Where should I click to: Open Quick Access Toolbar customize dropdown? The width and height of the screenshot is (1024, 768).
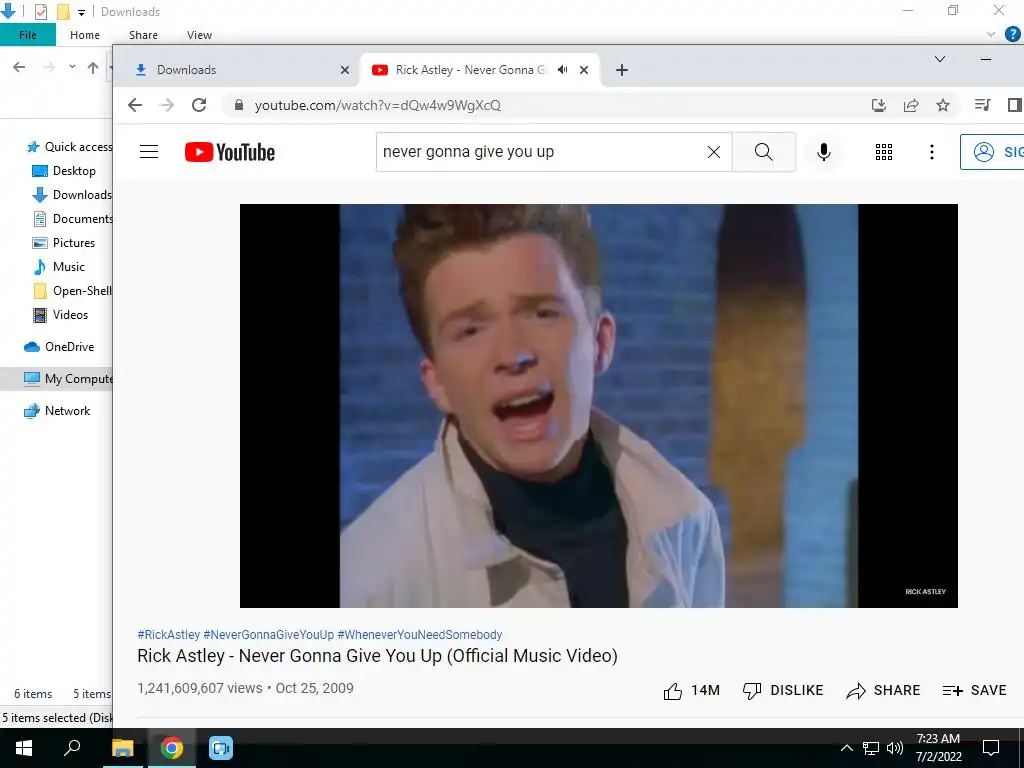81,12
